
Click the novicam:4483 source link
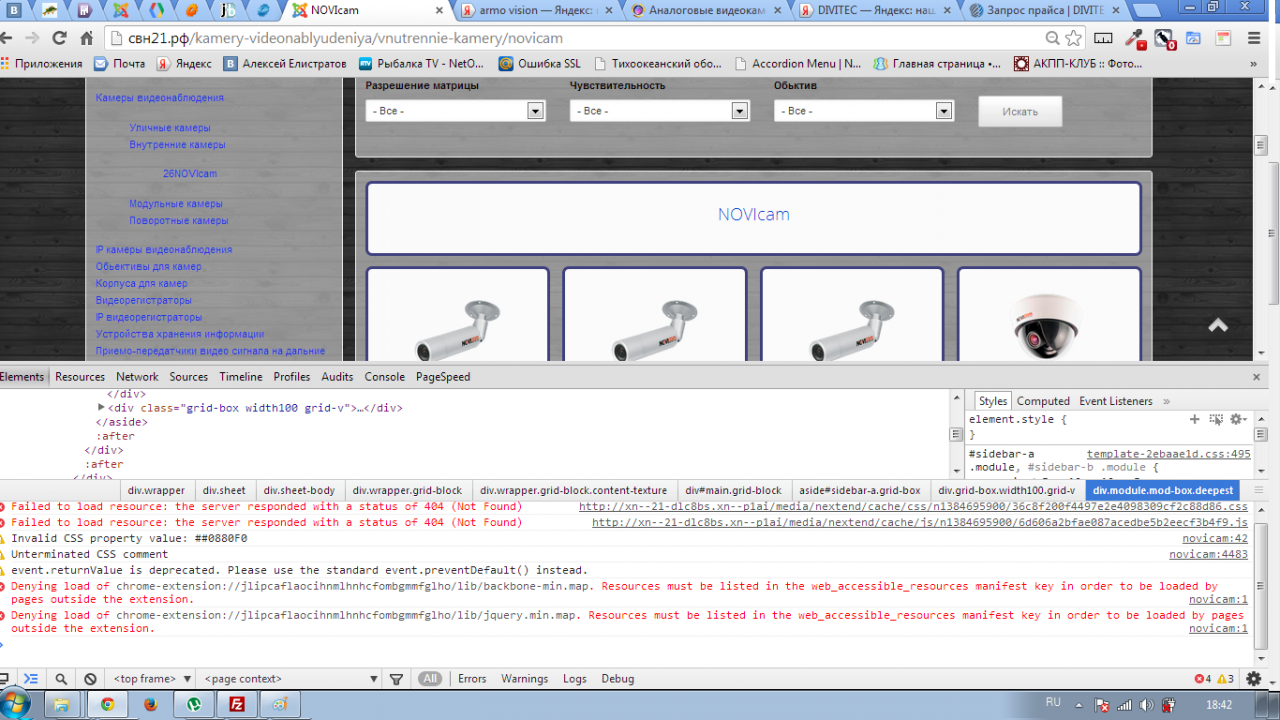1209,554
